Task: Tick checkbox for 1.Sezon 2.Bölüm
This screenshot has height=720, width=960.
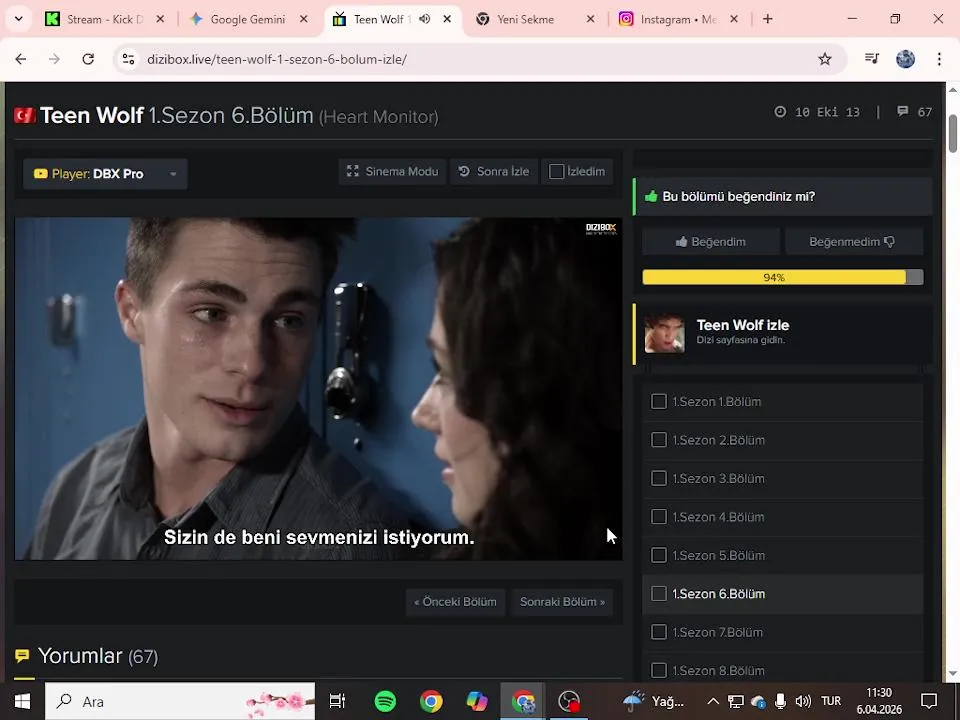Action: (659, 440)
